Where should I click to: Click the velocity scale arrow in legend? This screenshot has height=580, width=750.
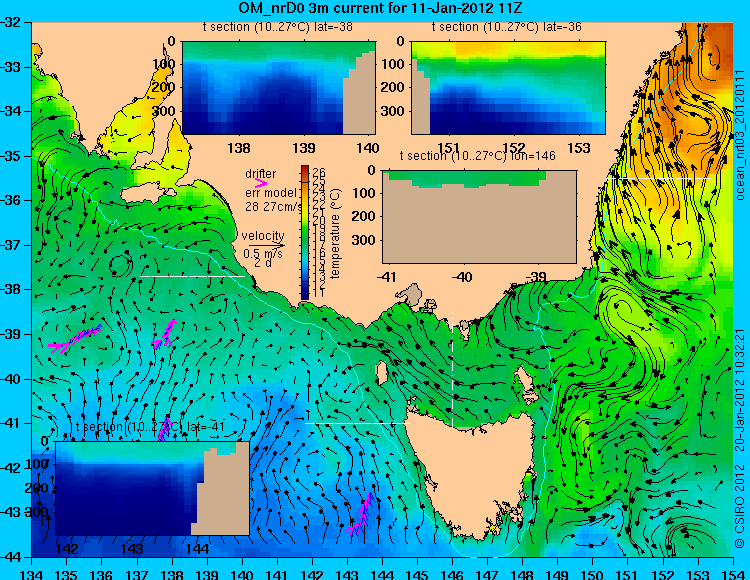[266, 246]
